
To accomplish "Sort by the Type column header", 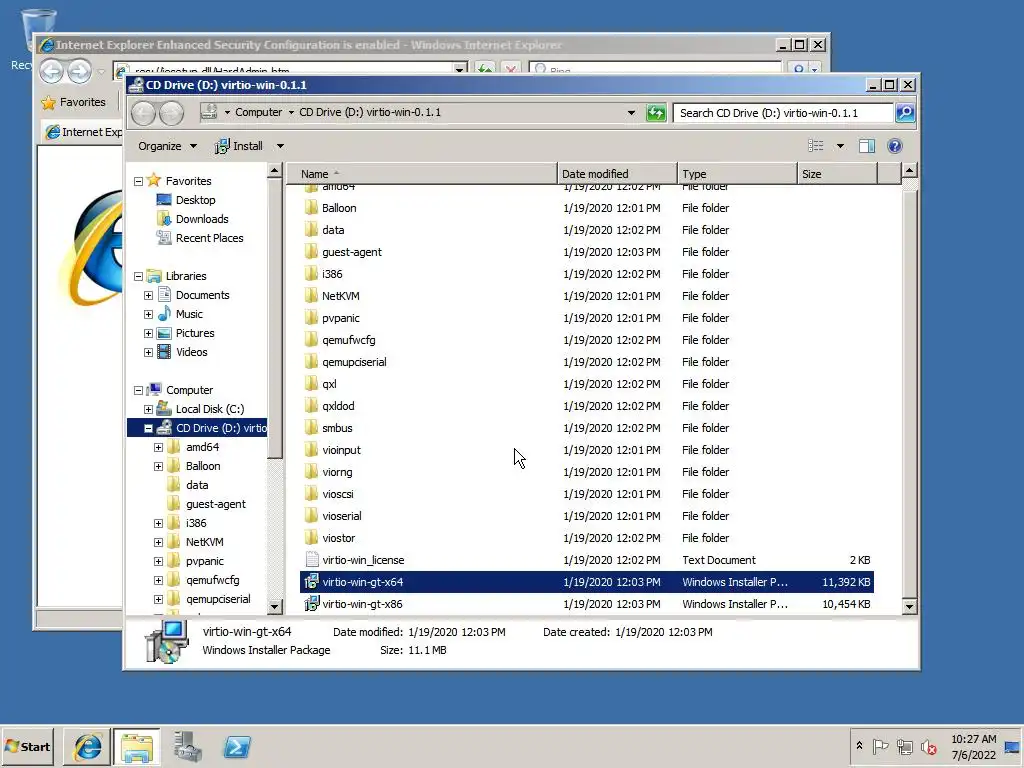I will (737, 174).
